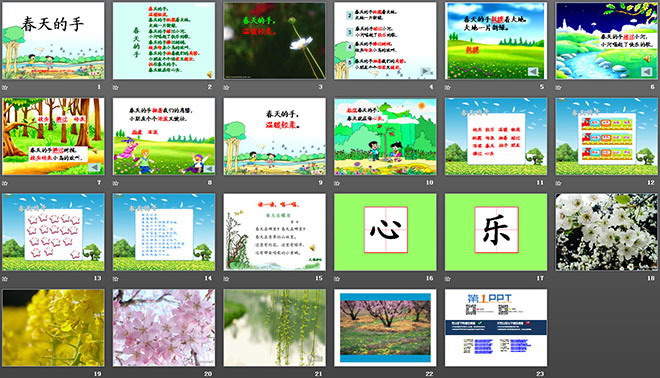Screen dimensions: 660x378
Task: Select slide 5 green meadow thumbnail
Action: [x=496, y=41]
